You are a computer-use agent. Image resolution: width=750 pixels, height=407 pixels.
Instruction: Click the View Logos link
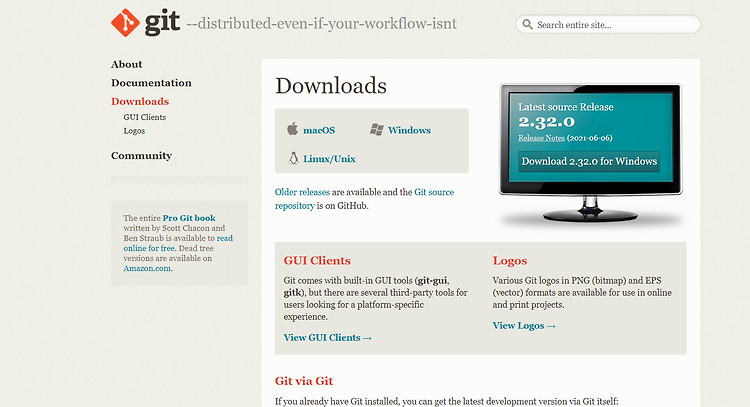coord(524,326)
